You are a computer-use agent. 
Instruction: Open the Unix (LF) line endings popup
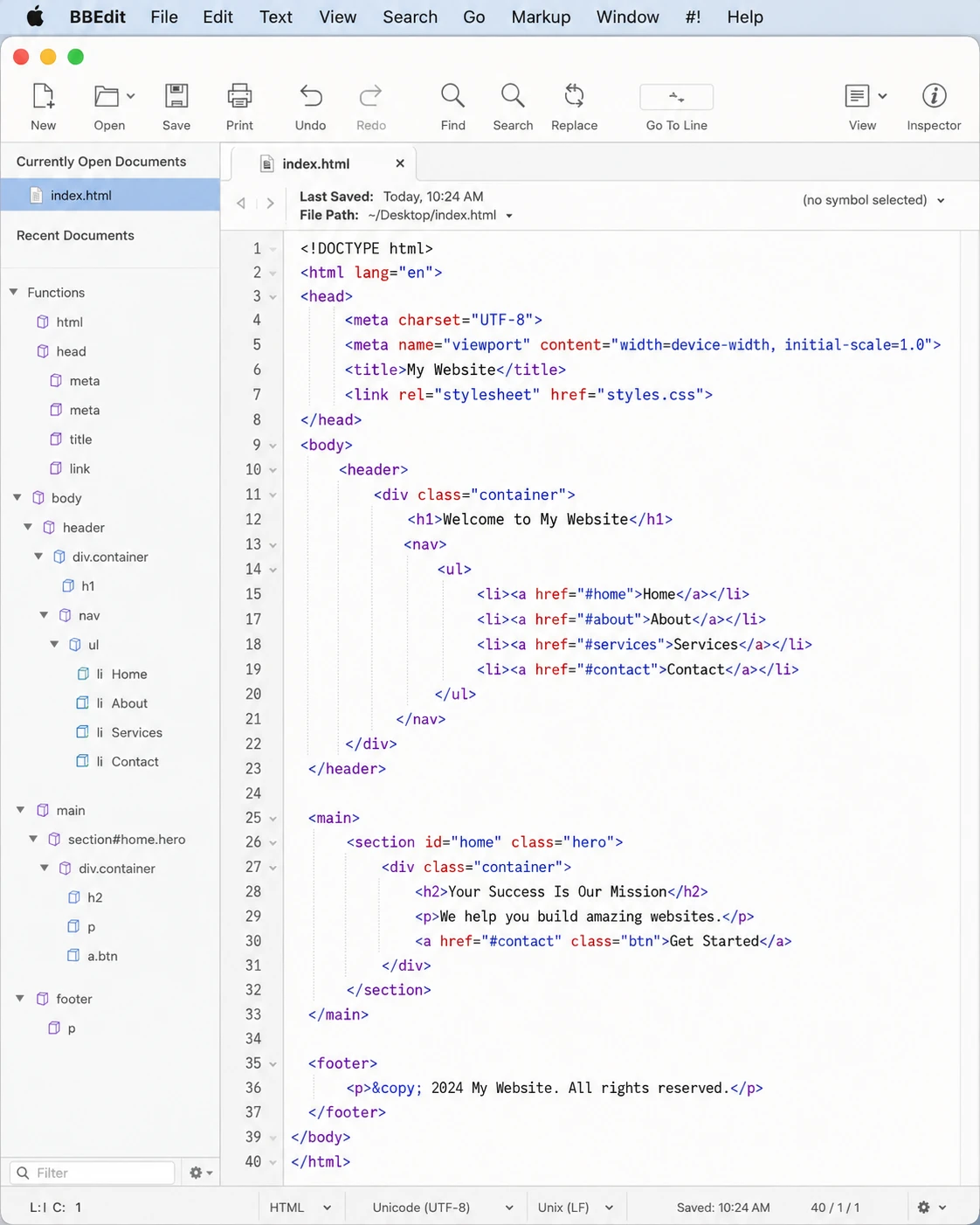576,1208
